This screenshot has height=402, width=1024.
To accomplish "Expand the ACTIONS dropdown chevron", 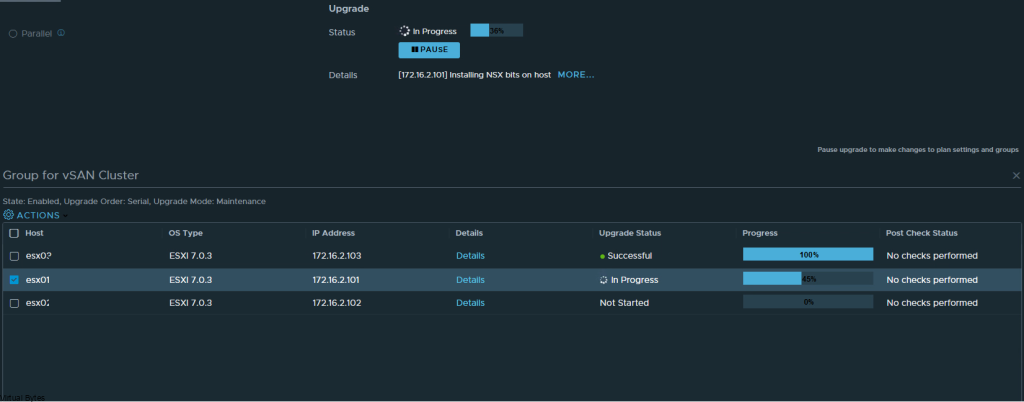I will tap(65, 216).
